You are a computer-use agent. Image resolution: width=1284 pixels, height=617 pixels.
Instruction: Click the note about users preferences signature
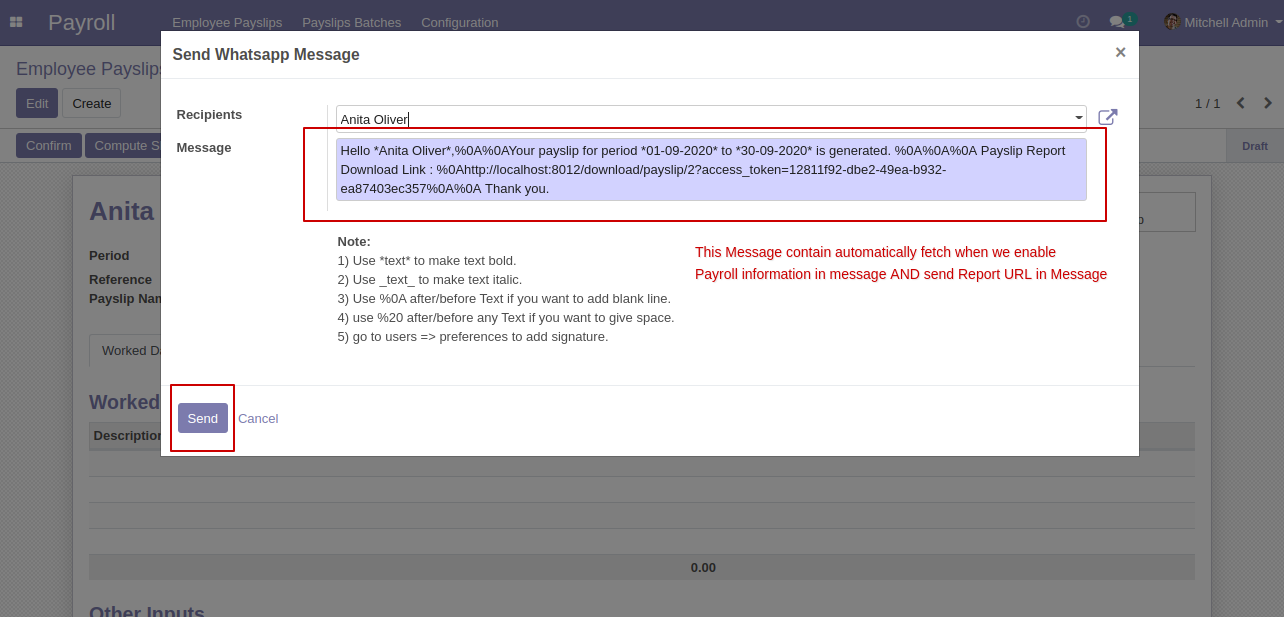pos(473,336)
